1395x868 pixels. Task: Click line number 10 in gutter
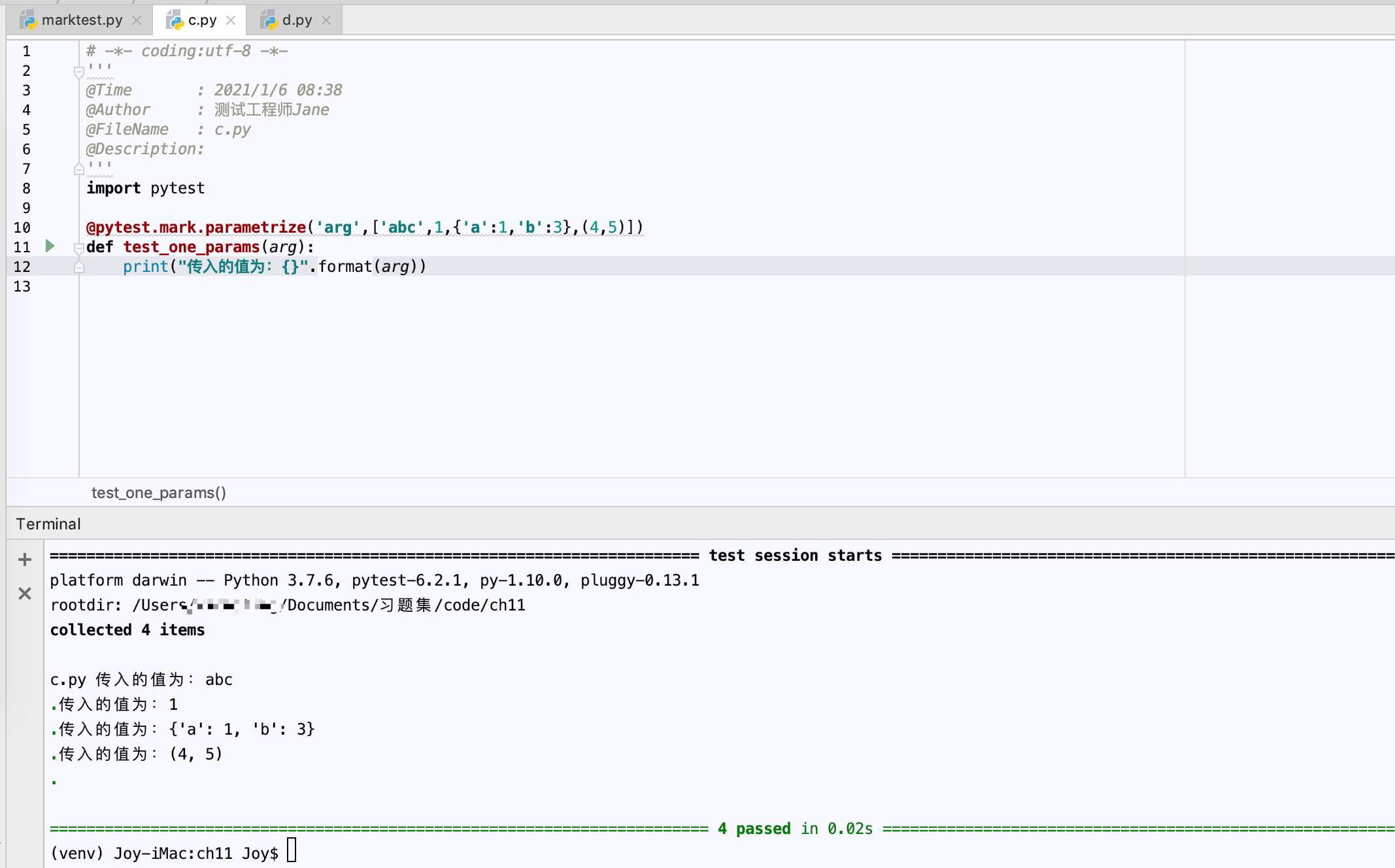[22, 227]
